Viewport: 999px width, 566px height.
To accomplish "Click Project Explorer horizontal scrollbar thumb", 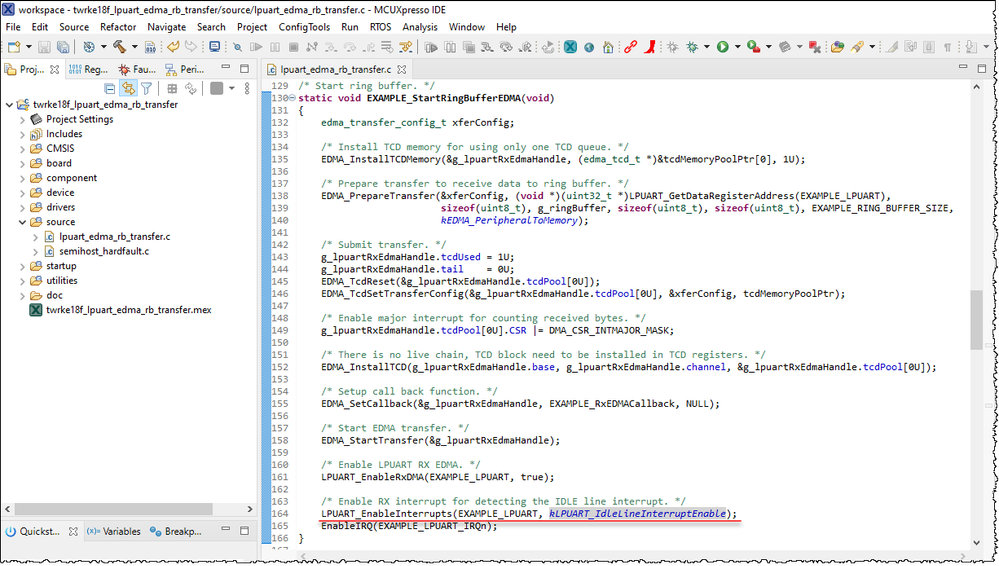I will tap(113, 509).
